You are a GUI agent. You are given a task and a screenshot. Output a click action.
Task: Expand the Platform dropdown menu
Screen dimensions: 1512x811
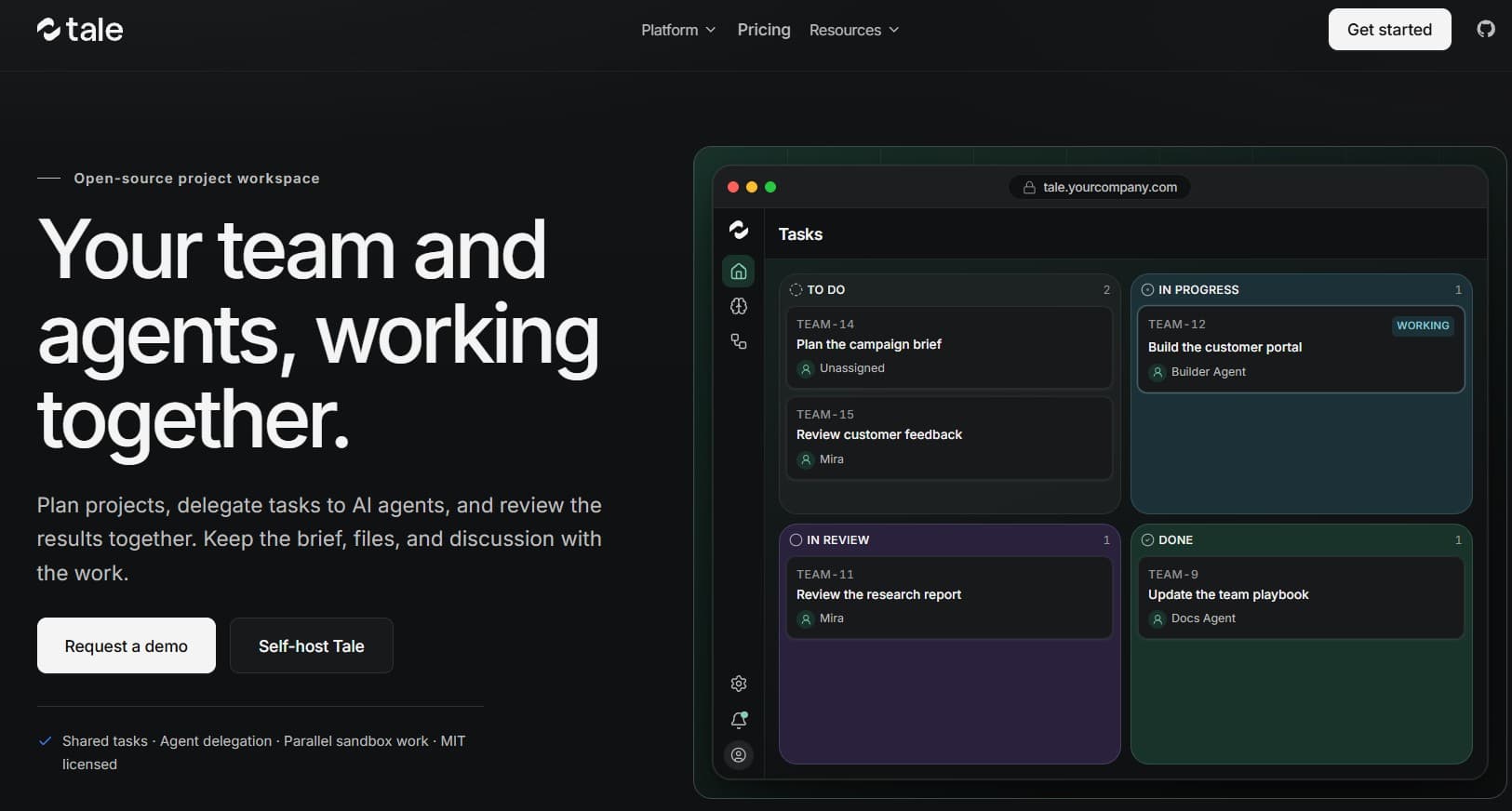(678, 30)
